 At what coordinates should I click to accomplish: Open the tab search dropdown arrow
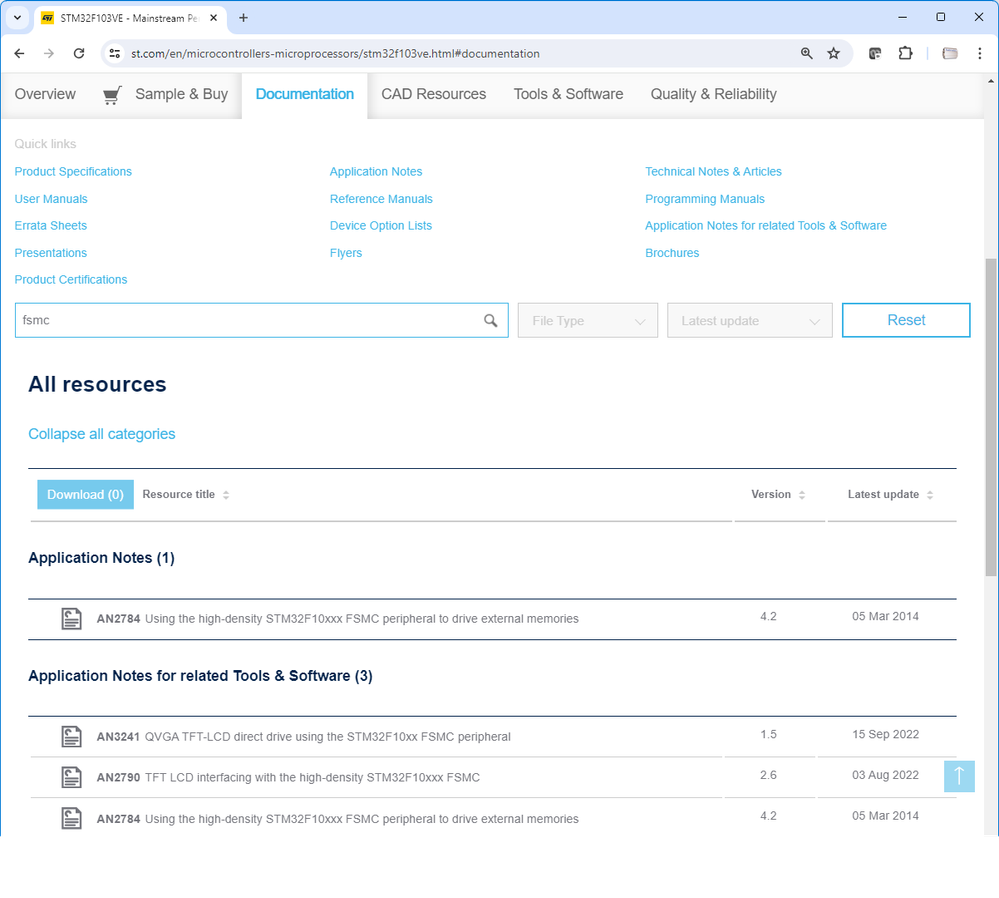click(x=18, y=18)
